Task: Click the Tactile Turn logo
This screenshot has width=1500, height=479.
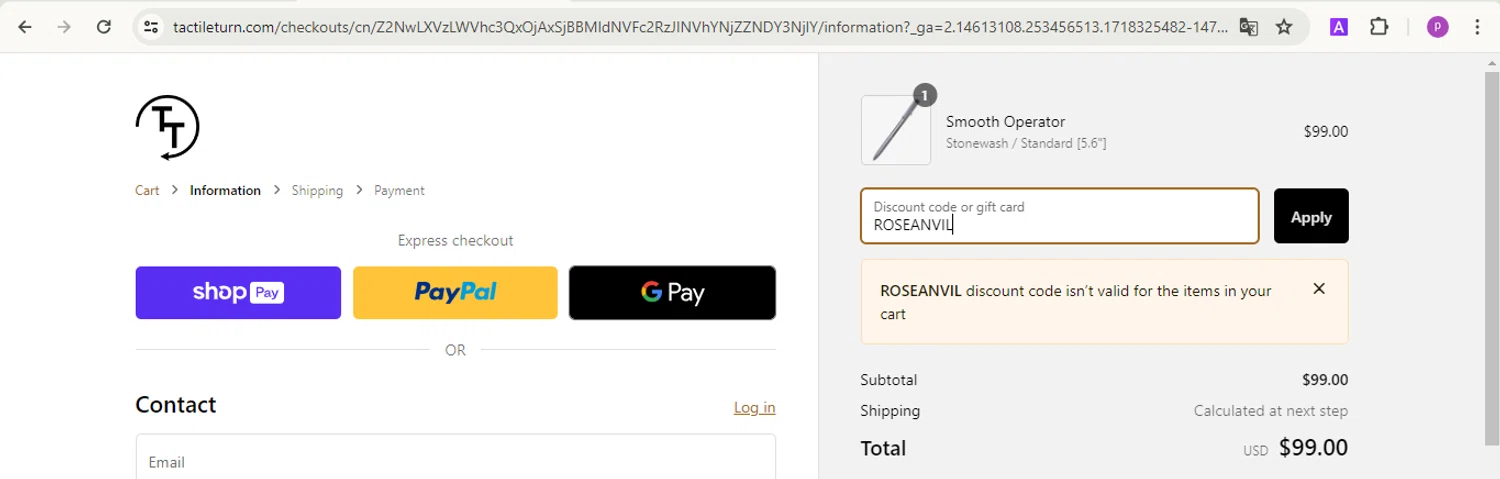Action: [x=168, y=127]
